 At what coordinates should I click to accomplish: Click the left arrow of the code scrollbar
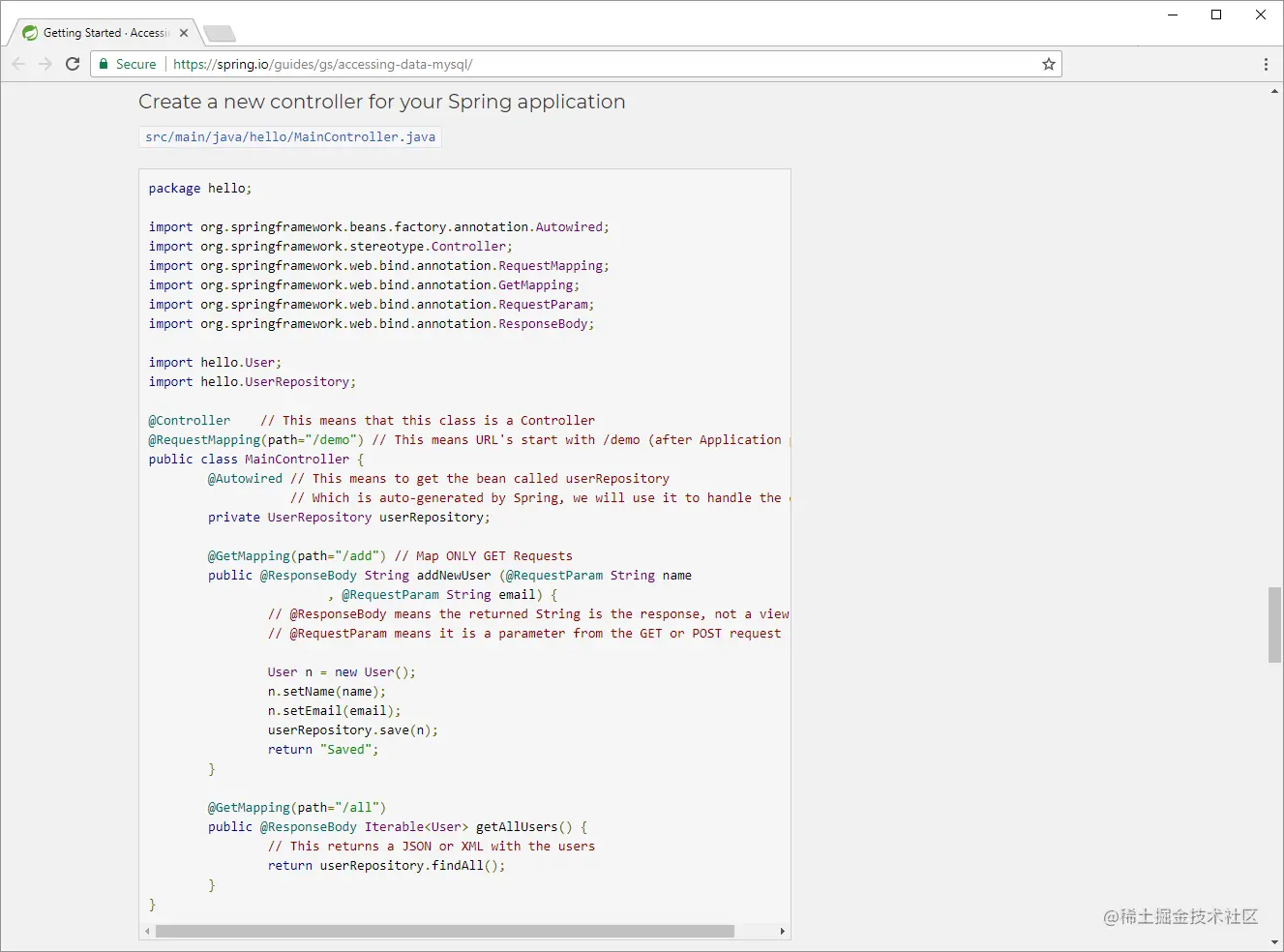click(147, 931)
